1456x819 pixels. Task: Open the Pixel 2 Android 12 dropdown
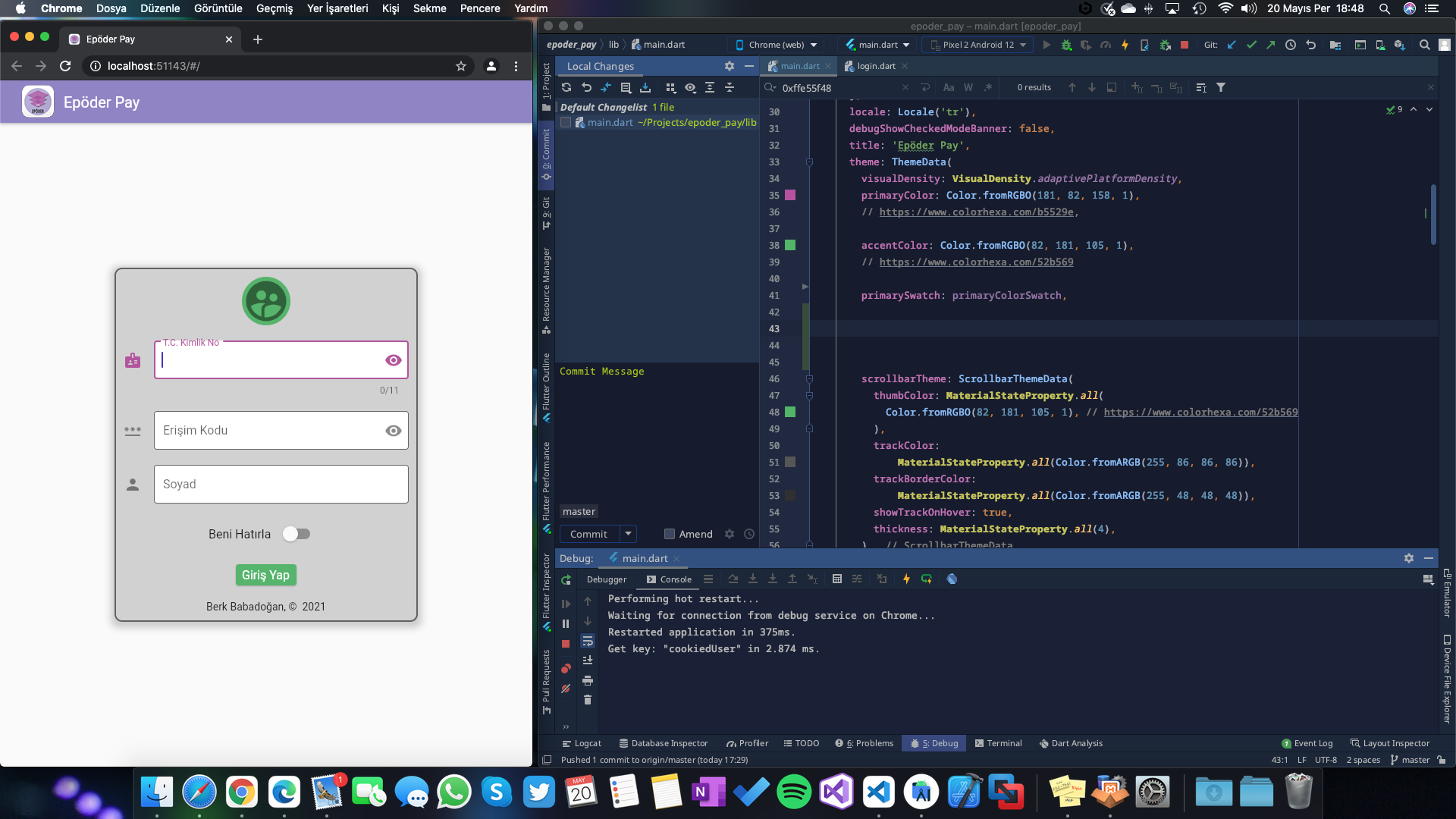click(x=978, y=45)
